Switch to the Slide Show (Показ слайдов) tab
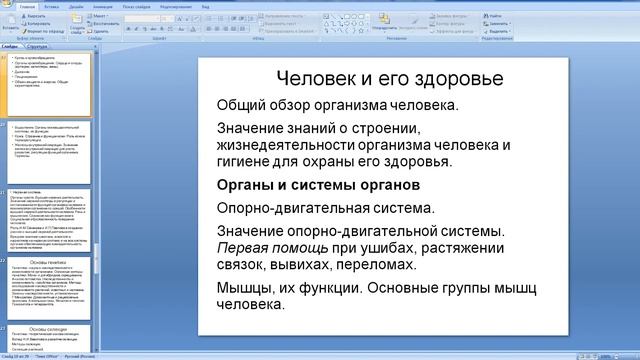Screen dimensions: 640x360 coord(136,7)
